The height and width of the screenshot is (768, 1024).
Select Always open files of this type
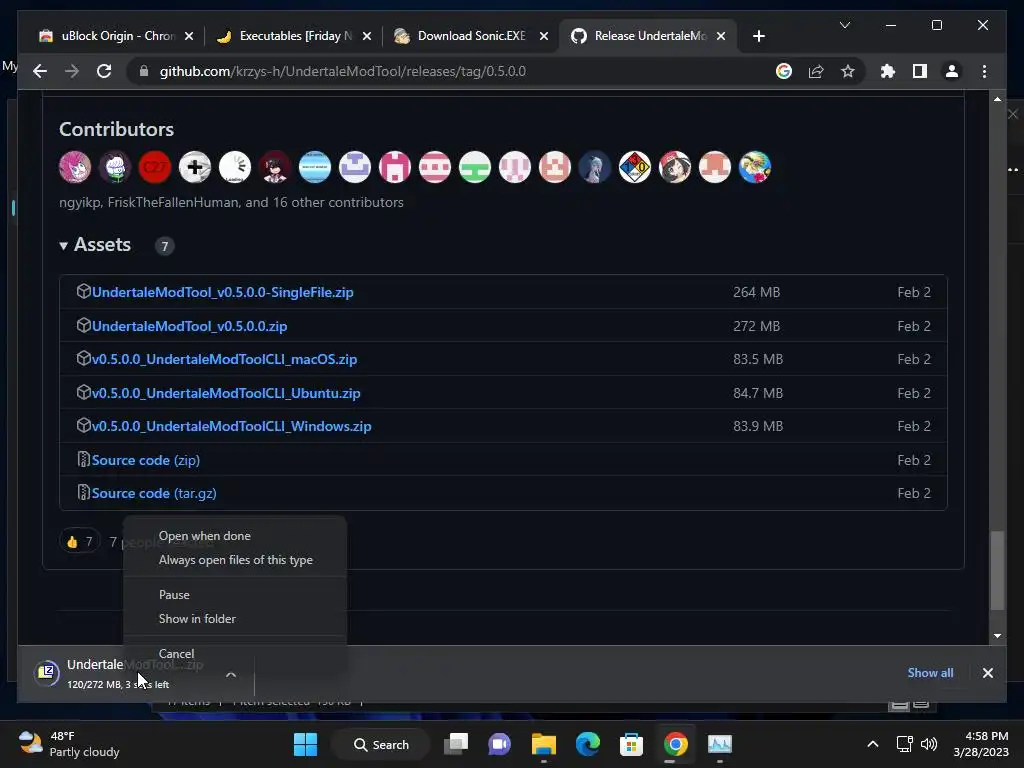click(x=235, y=560)
